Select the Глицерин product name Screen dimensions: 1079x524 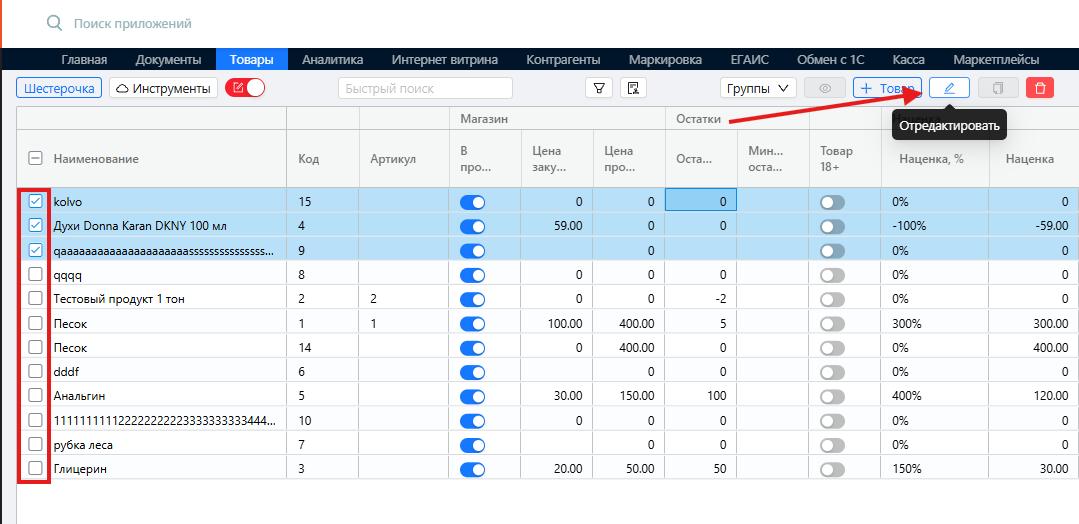81,469
